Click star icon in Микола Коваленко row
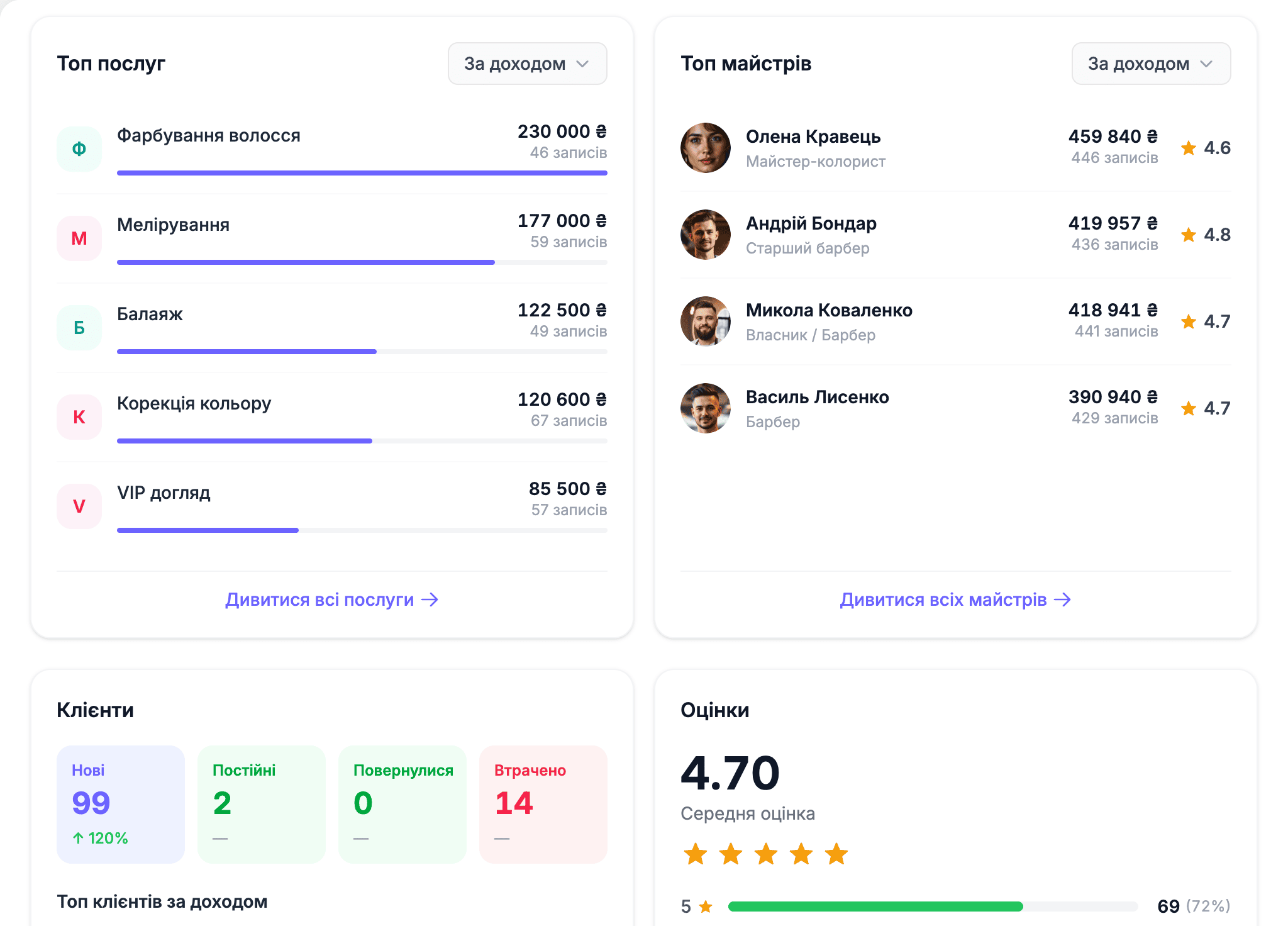The width and height of the screenshot is (1288, 926). pyautogui.click(x=1189, y=321)
